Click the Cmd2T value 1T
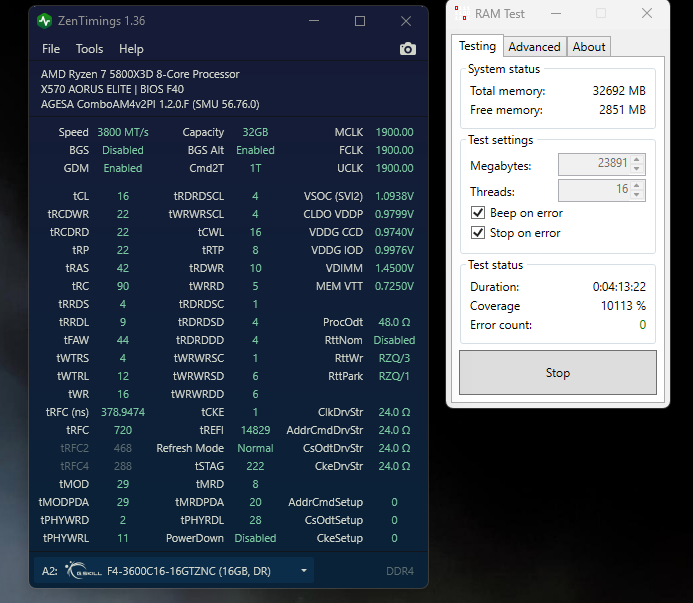Image resolution: width=693 pixels, height=603 pixels. coord(255,168)
